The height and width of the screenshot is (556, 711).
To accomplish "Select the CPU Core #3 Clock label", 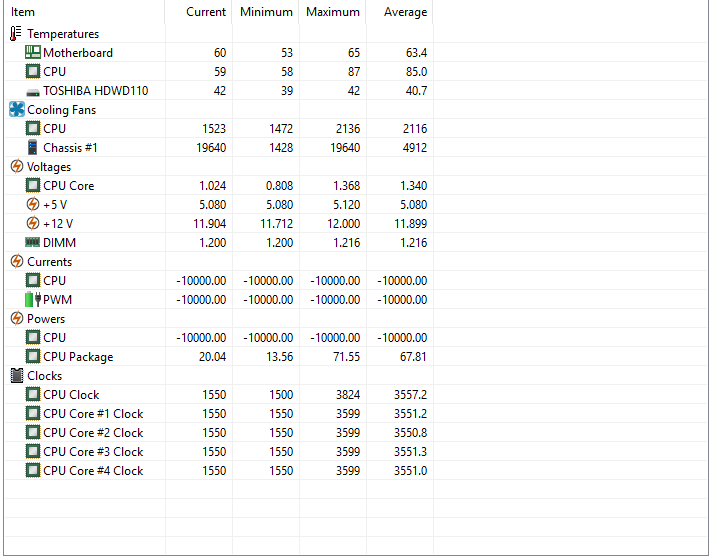I will tap(93, 452).
